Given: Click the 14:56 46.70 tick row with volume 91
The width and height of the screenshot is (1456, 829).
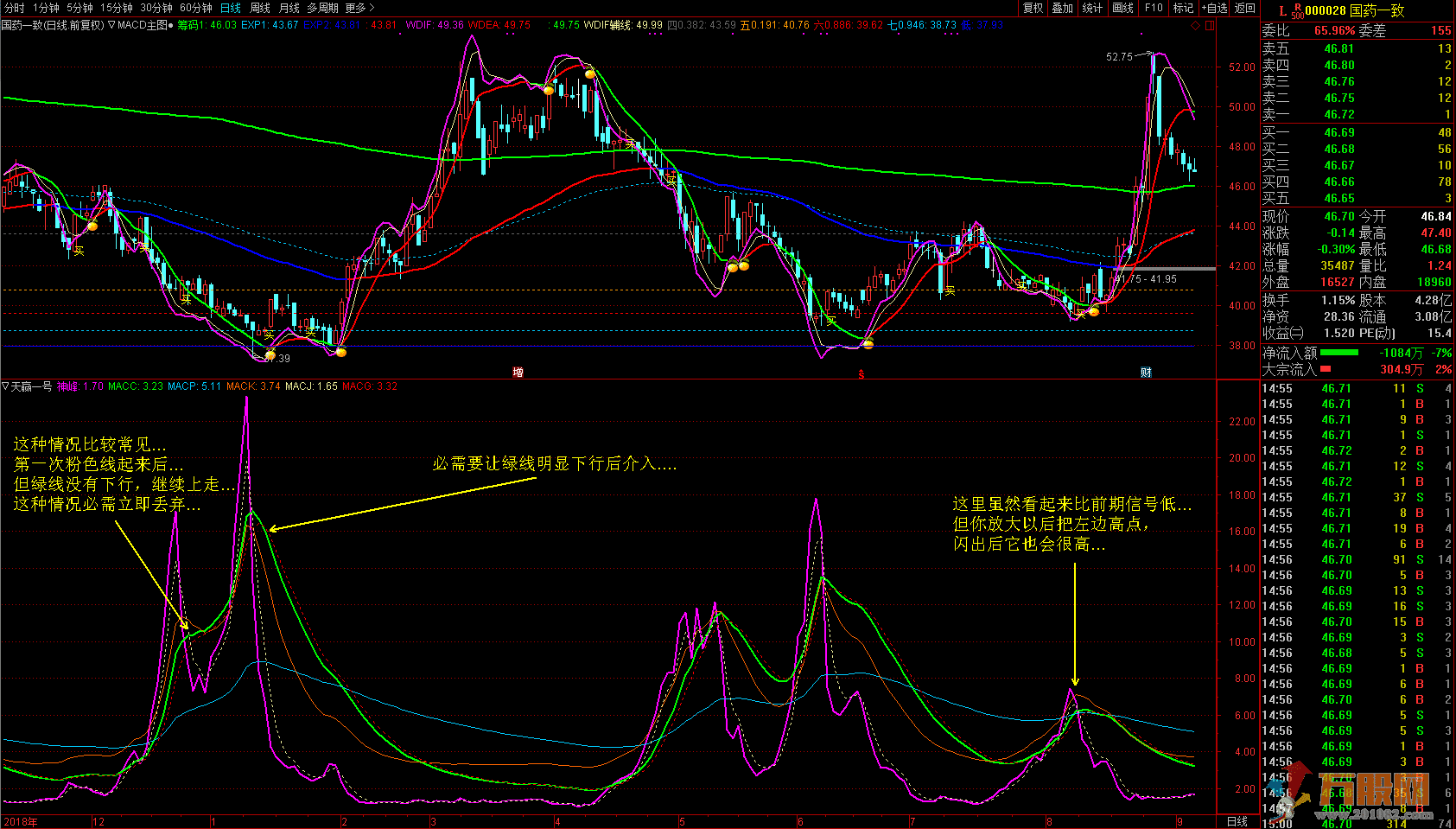Looking at the screenshot, I should coord(1357,559).
